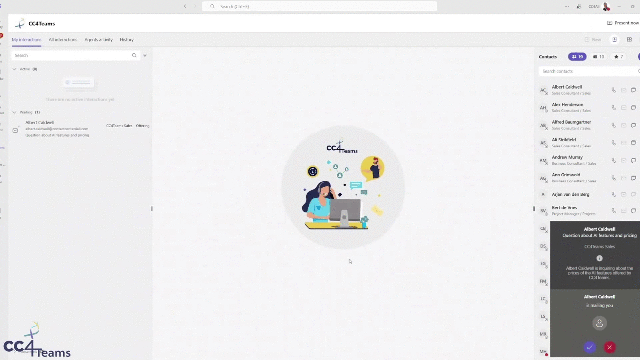This screenshot has height=360, width=640.
Task: Accept the incoming message from Albert Caldwell
Action: [x=589, y=347]
